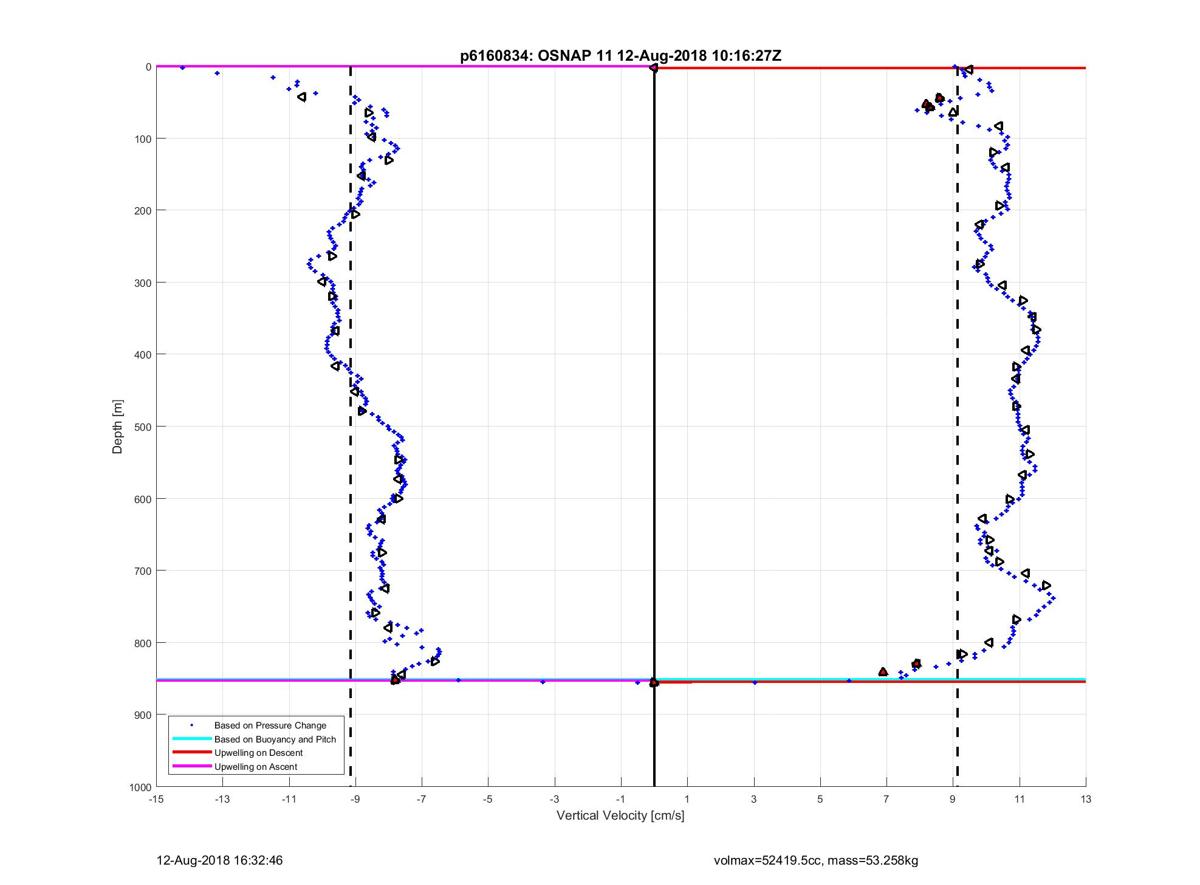Viewport: 1200px width, 885px height.
Task: Click the Depth [m] axis label
Action: pyautogui.click(x=118, y=427)
